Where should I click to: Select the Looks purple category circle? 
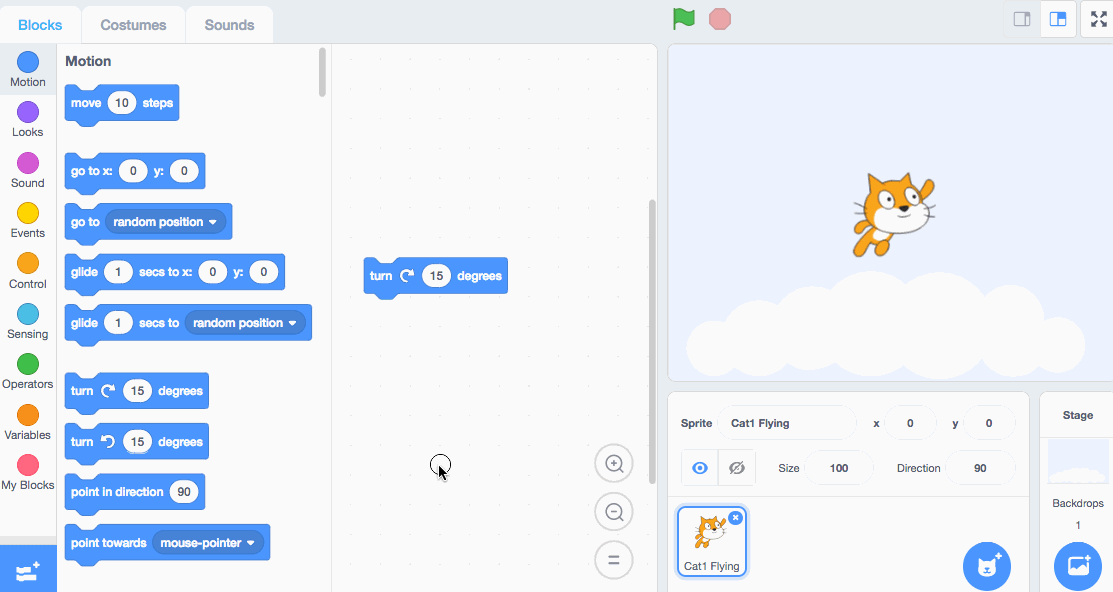click(28, 112)
